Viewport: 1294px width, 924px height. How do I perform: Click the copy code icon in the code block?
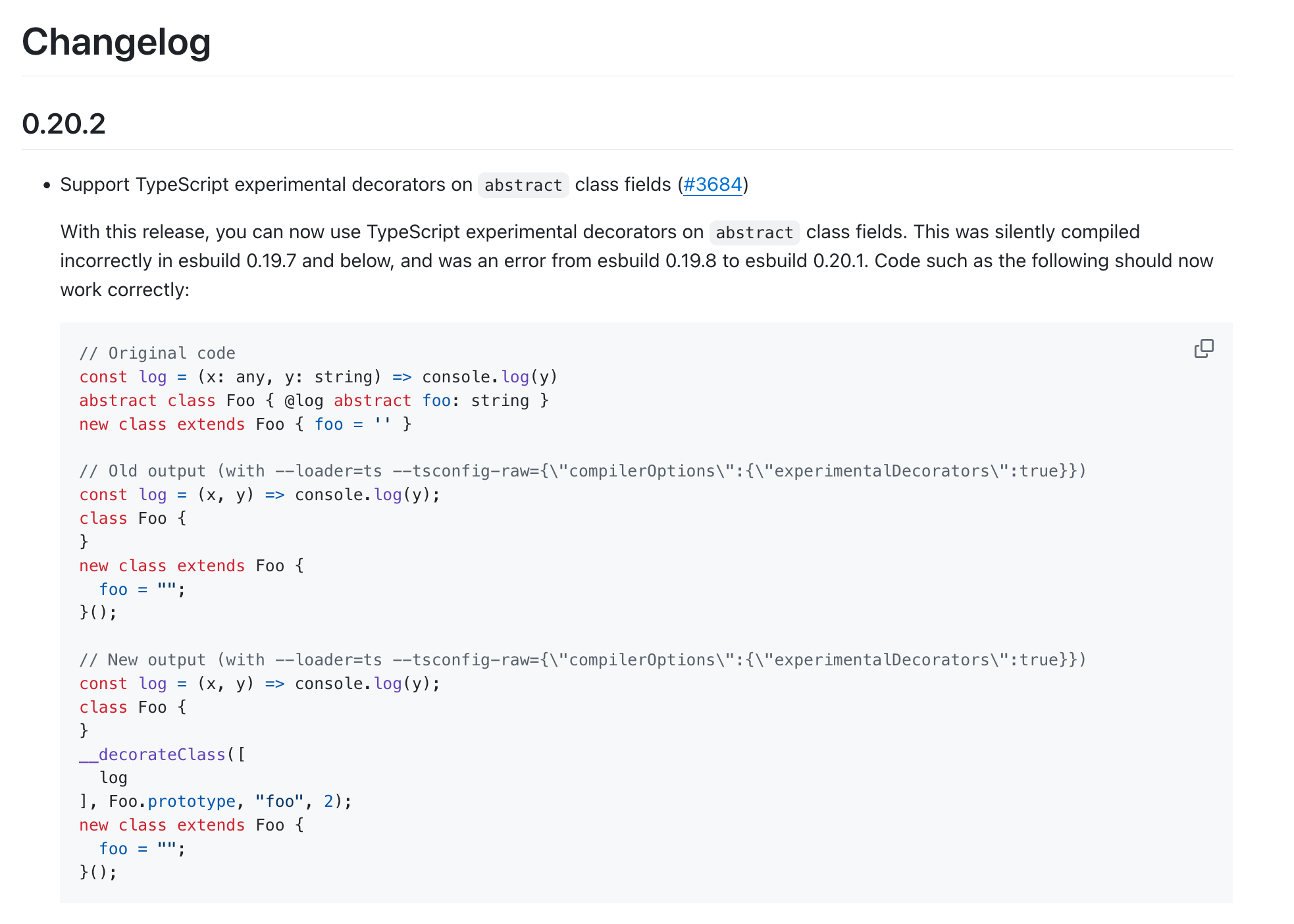1203,348
